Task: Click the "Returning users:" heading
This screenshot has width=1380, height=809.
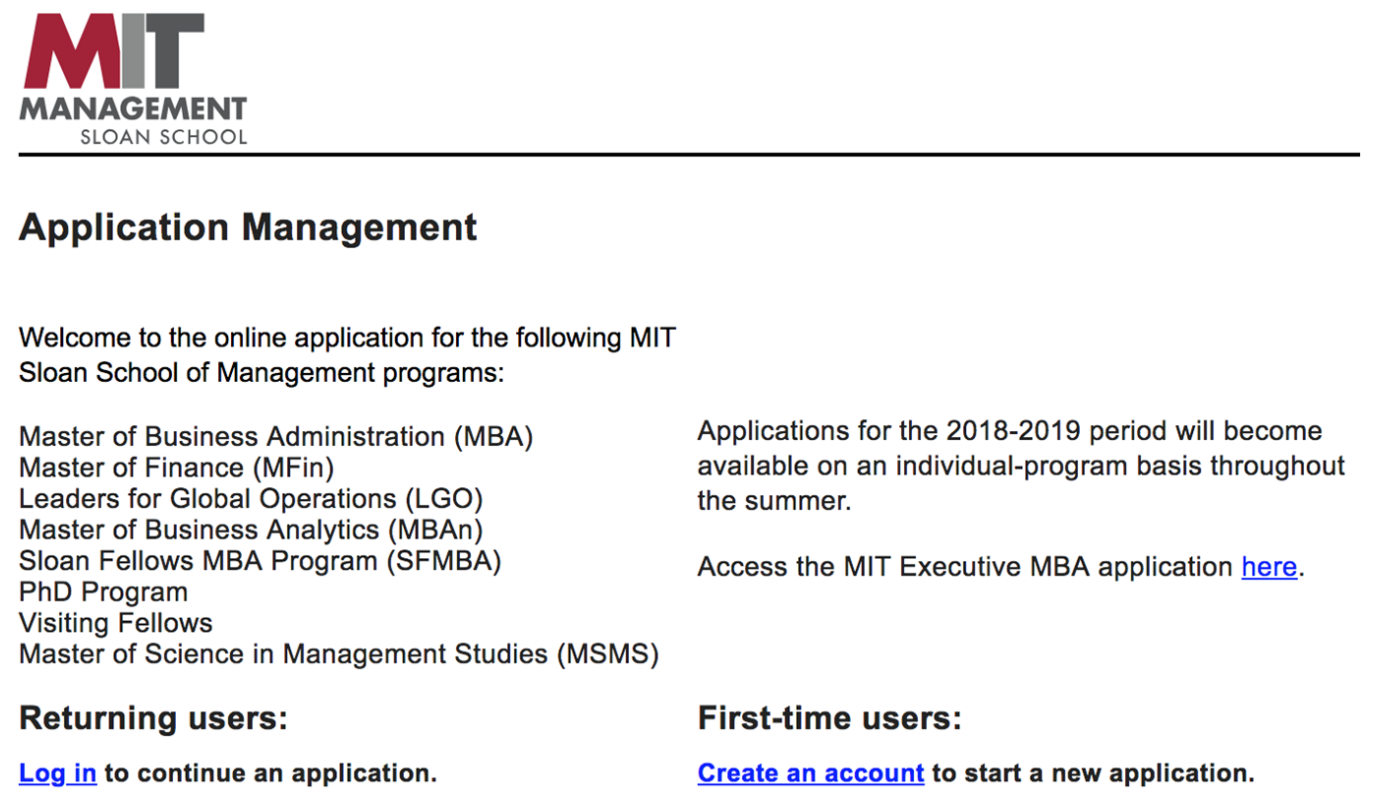Action: 153,718
